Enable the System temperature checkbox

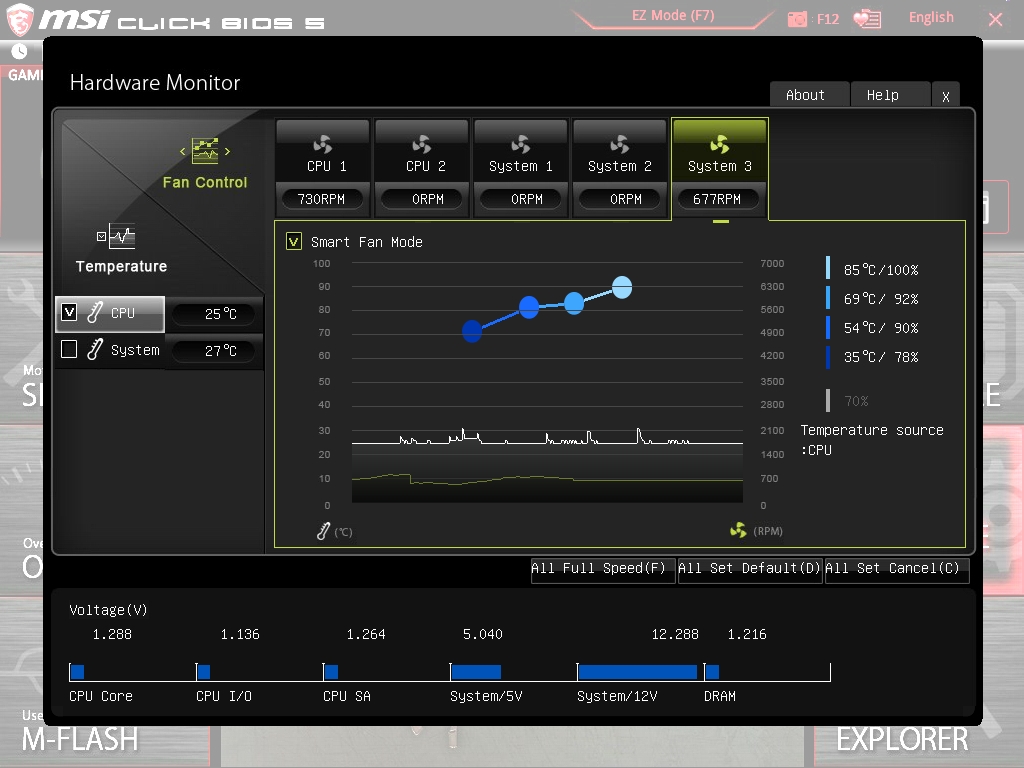pos(69,350)
